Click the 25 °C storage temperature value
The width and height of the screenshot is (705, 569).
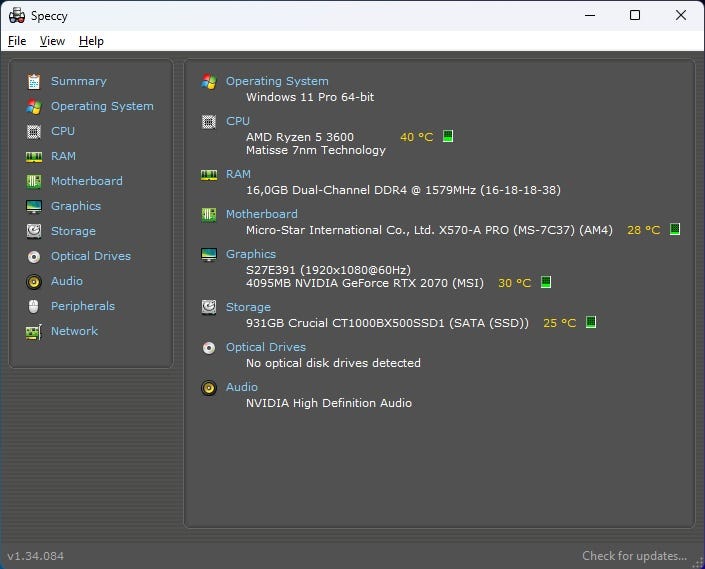(560, 323)
